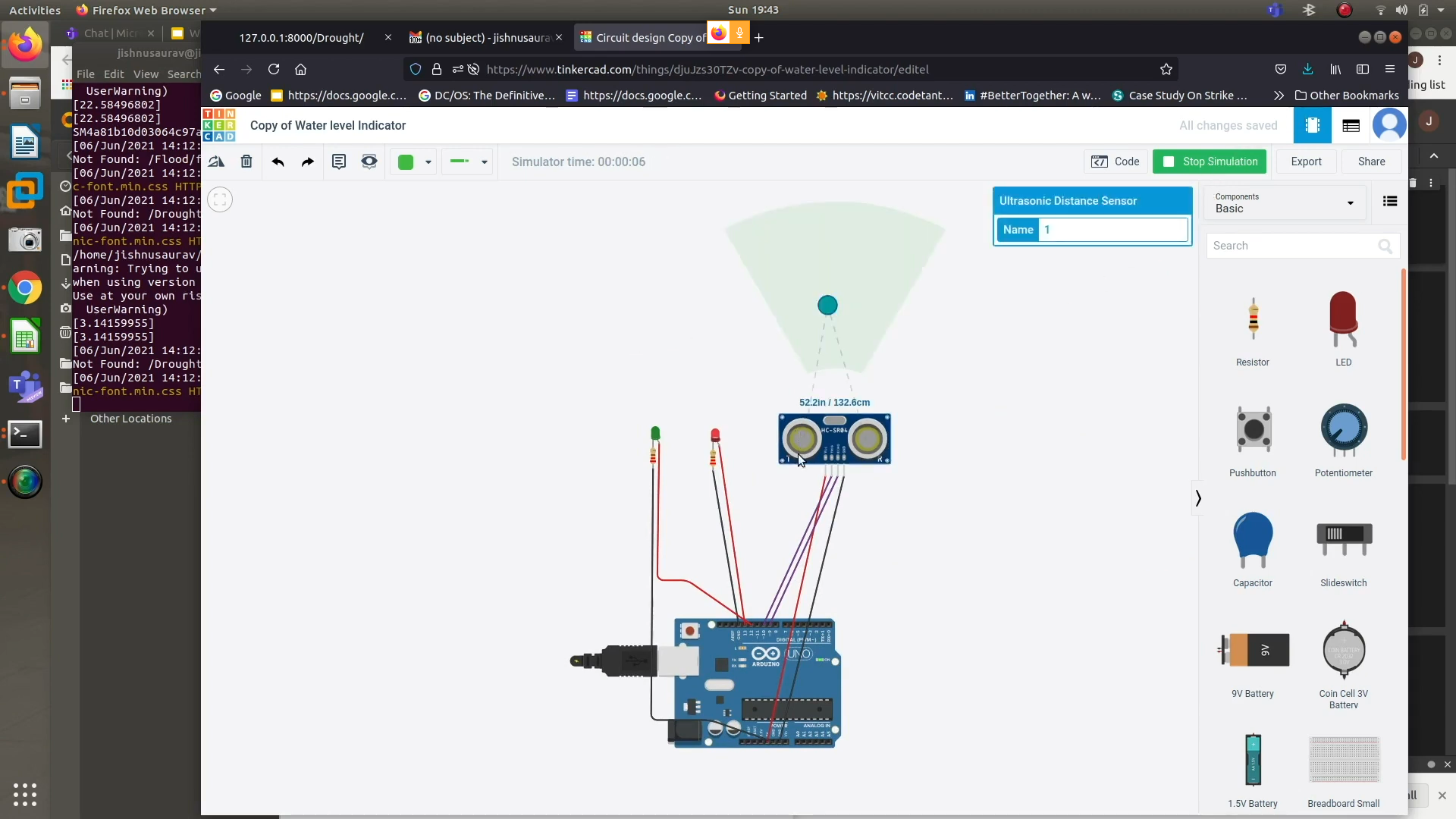Viewport: 1456px width, 819px height.
Task: Open the notes tool icon
Action: tap(339, 162)
